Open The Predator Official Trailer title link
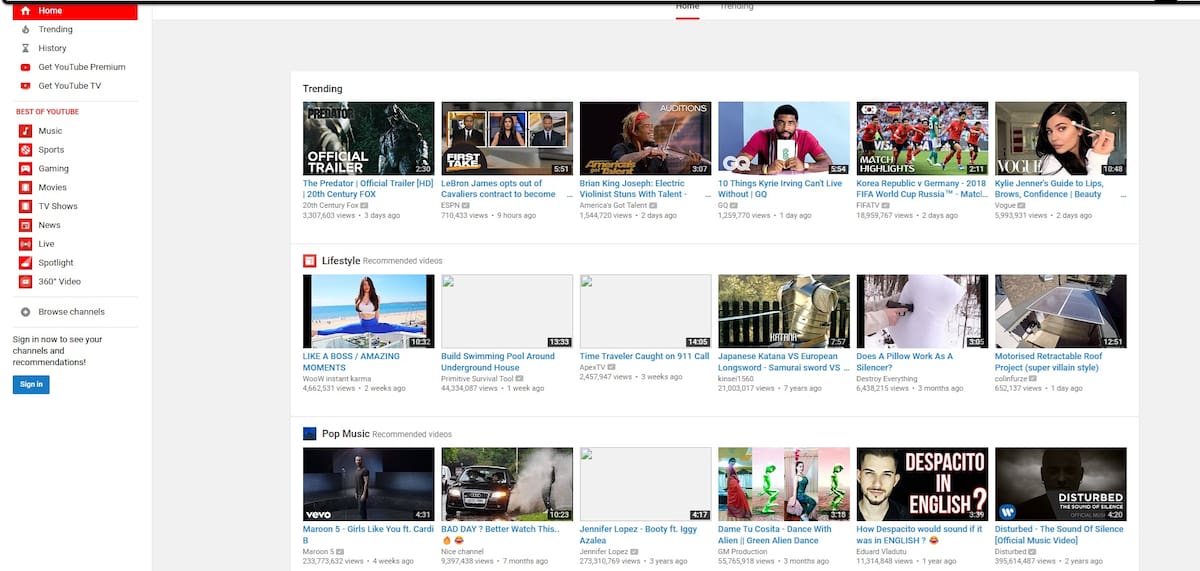1200x571 pixels. coord(368,189)
